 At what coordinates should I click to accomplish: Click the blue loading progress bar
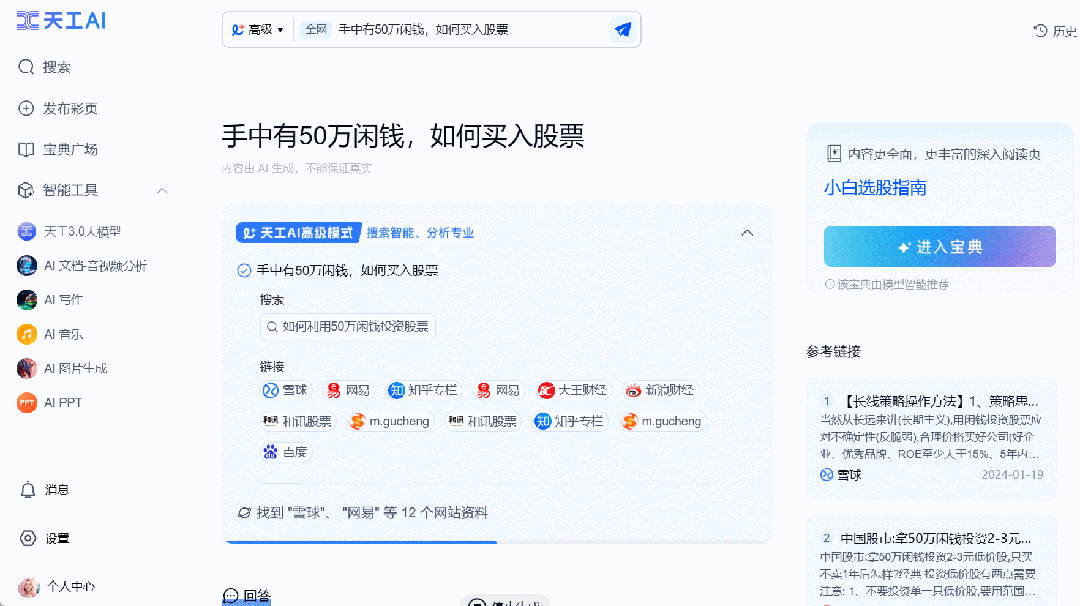pos(360,541)
